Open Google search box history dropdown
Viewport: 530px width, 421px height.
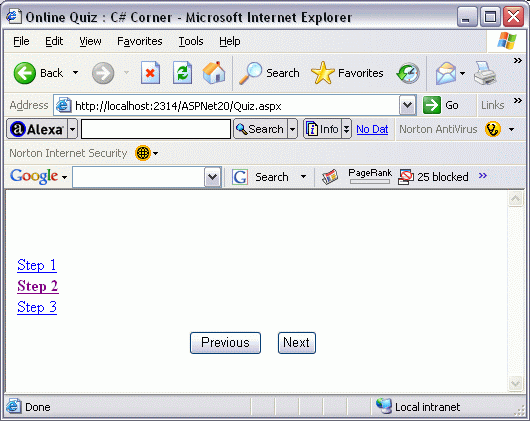(x=213, y=177)
